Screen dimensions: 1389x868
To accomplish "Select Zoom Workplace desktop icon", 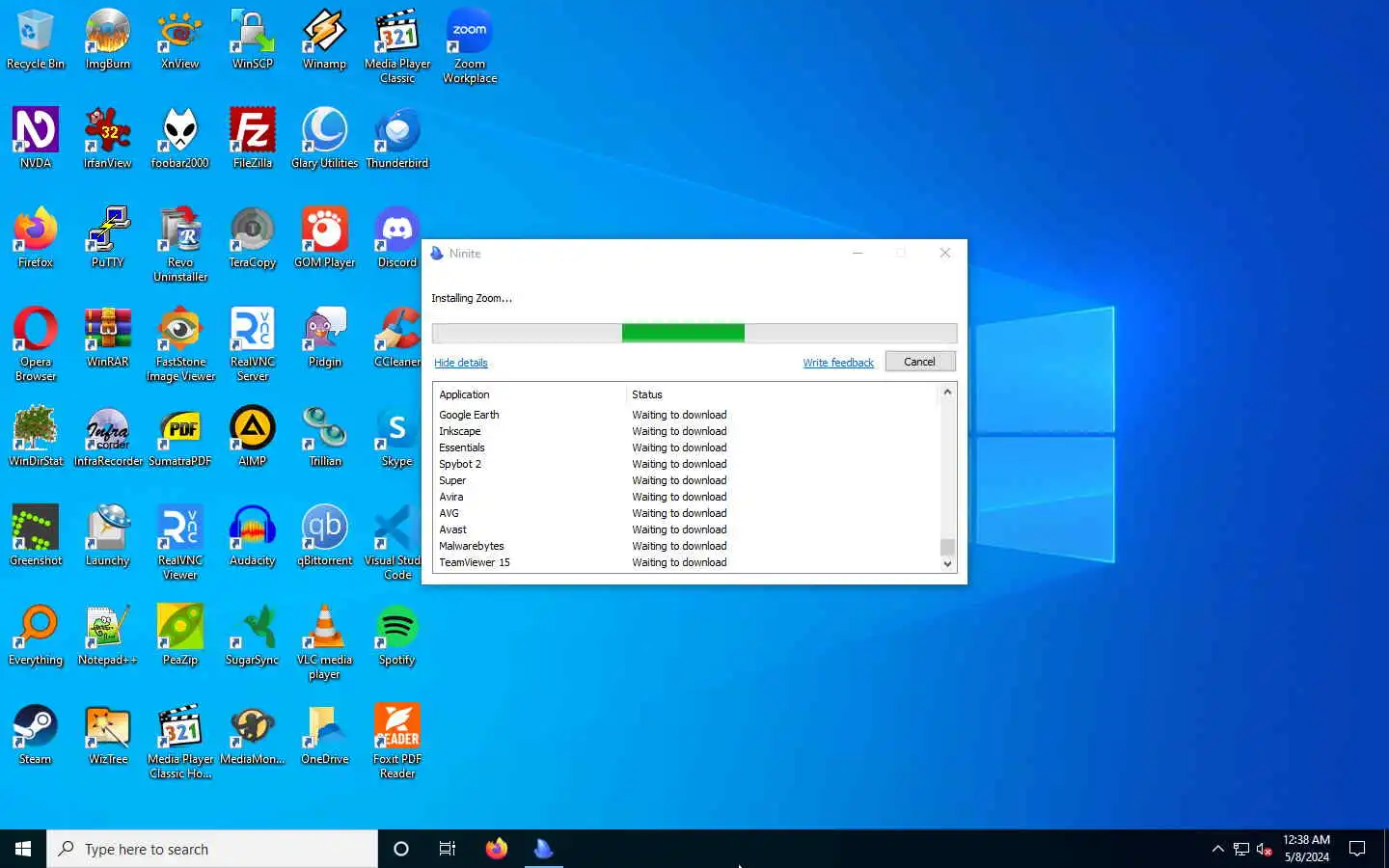I will [470, 45].
